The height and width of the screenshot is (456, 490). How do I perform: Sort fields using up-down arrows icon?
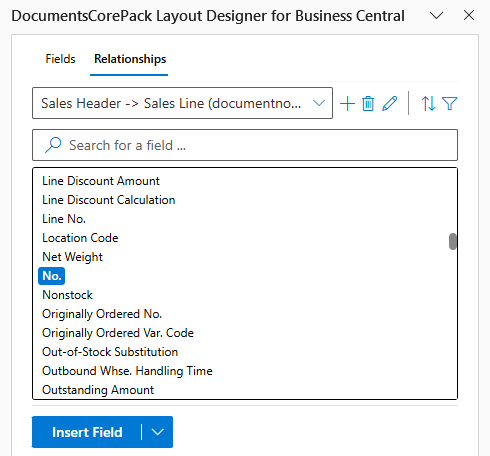click(428, 103)
